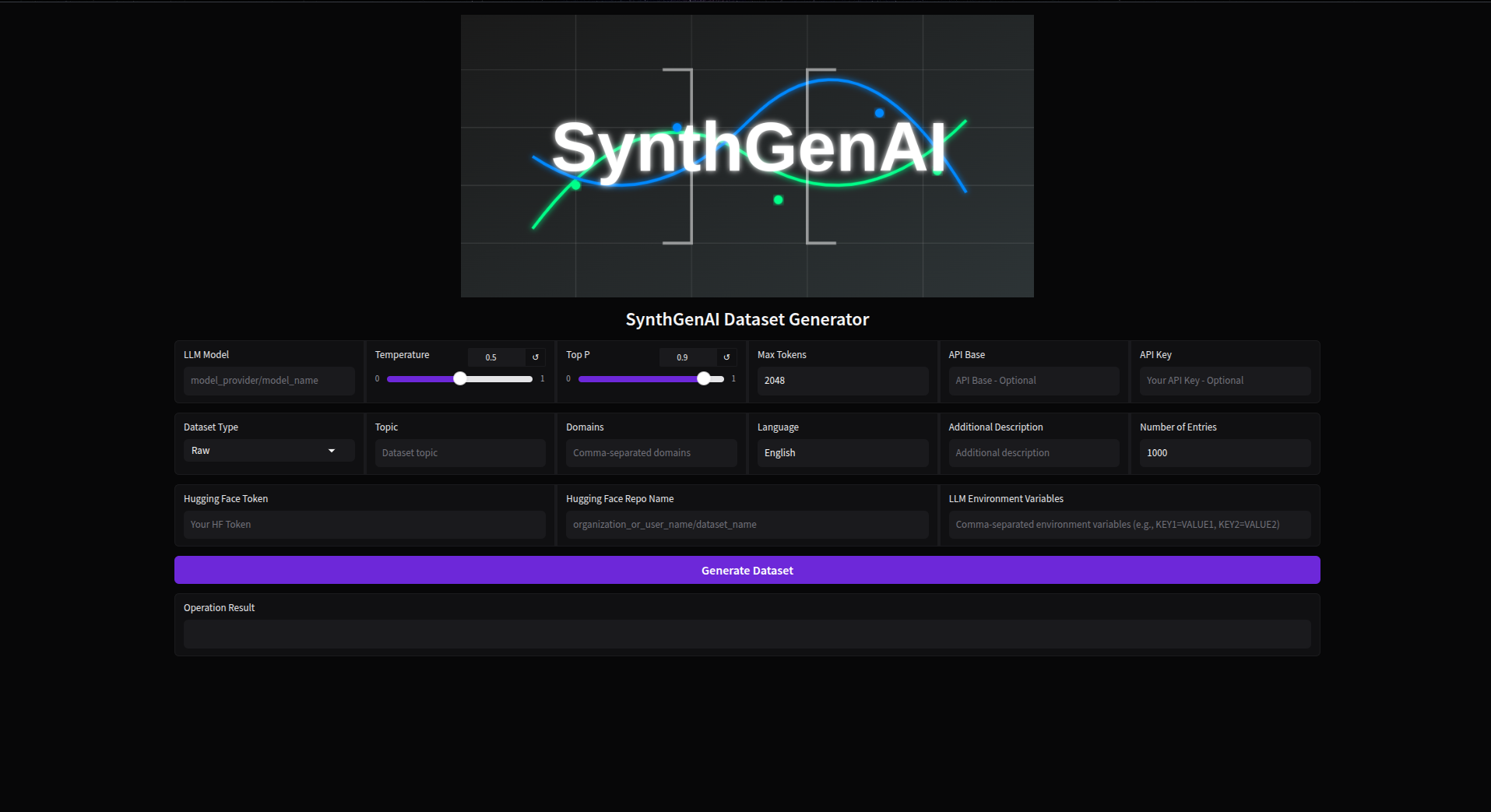Click the Language field containing English

[x=842, y=453]
